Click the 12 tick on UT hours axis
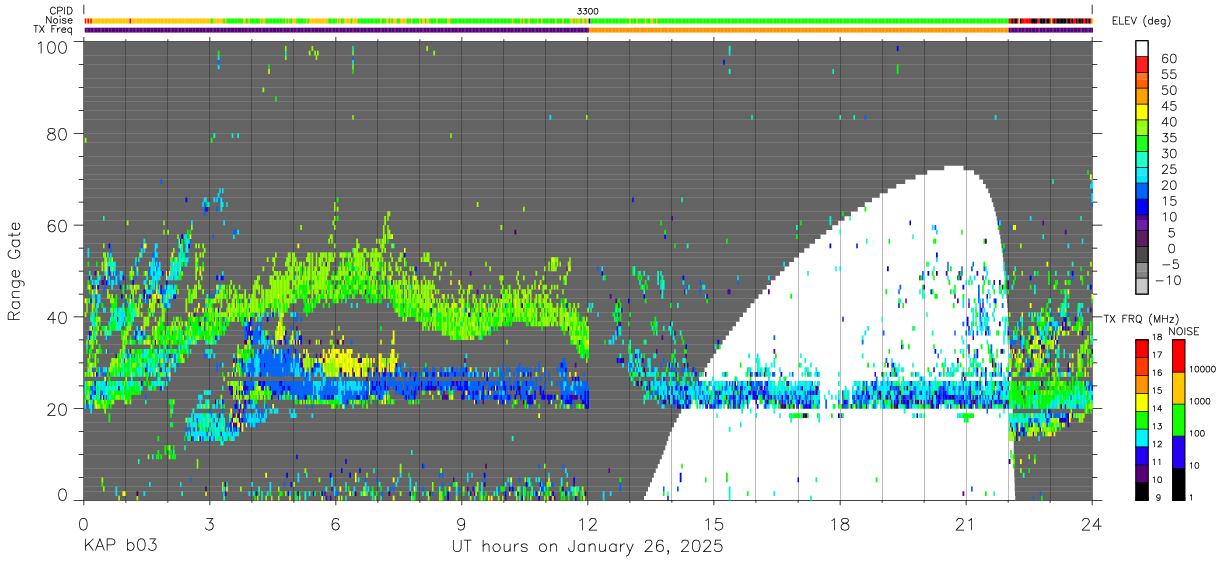The image size is (1228, 567). (588, 524)
